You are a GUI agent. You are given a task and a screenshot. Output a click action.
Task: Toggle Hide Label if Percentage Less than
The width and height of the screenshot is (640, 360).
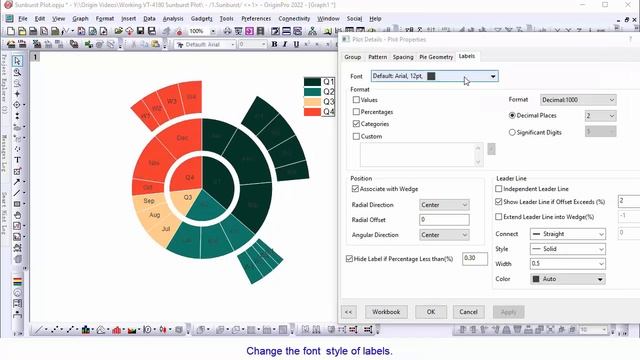coord(349,259)
